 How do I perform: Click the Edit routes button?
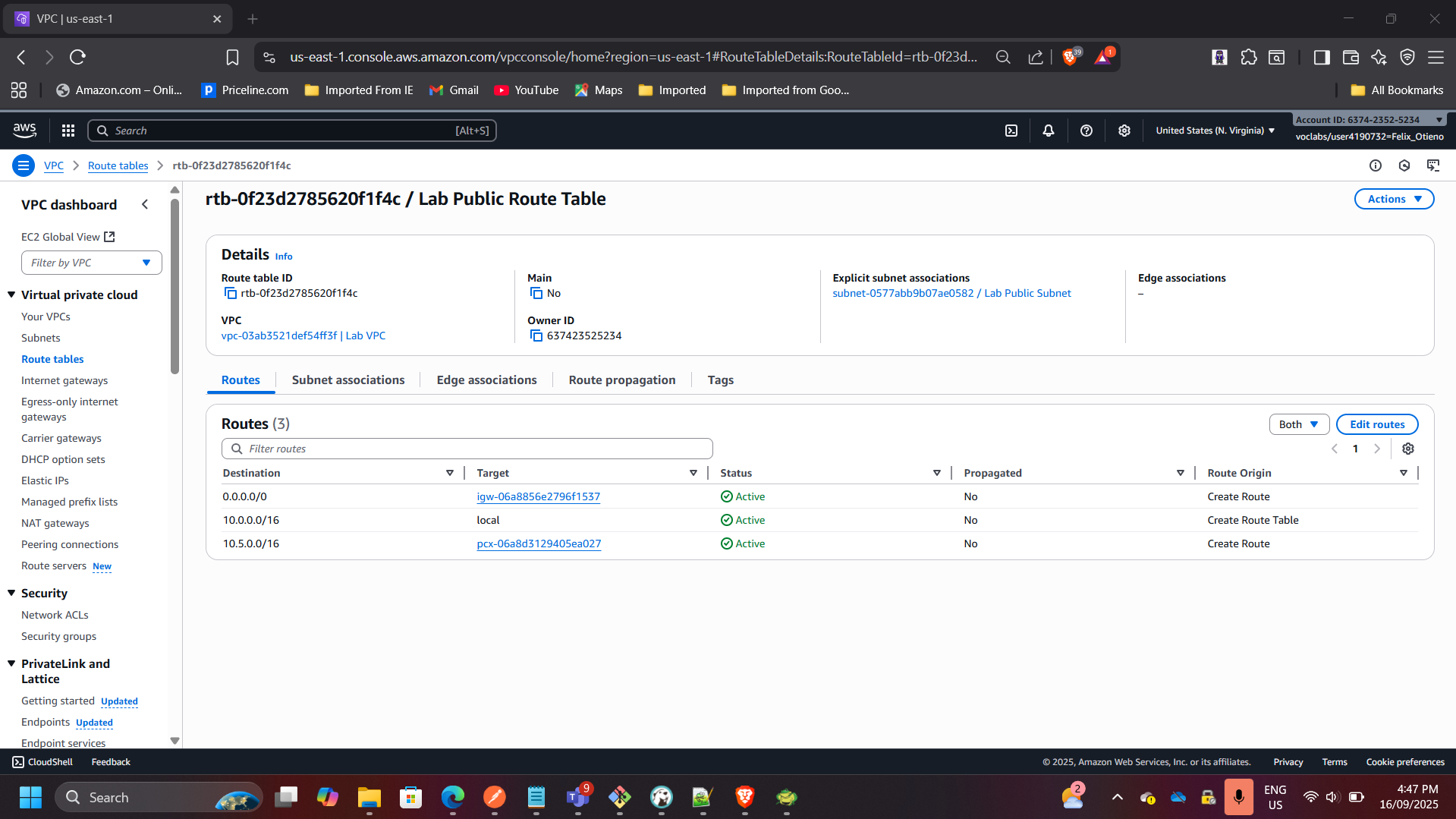1376,424
